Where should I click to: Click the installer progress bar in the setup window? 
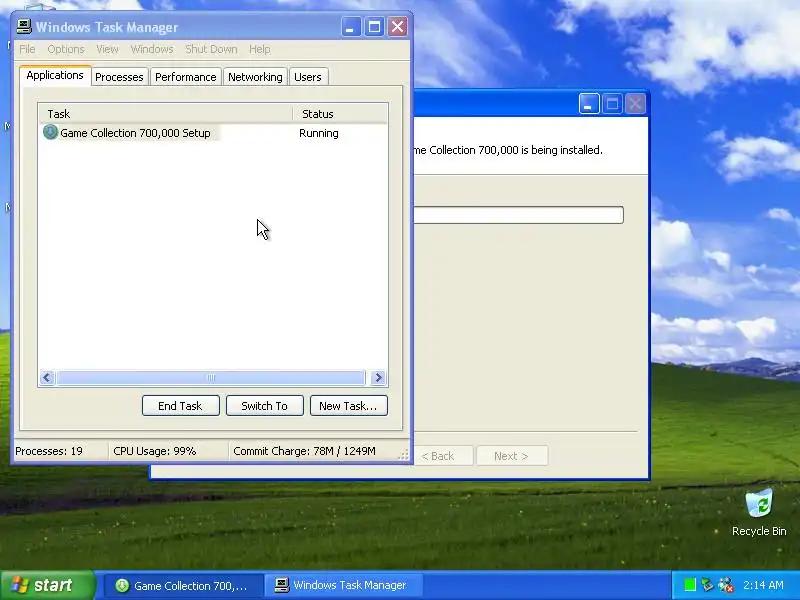518,215
